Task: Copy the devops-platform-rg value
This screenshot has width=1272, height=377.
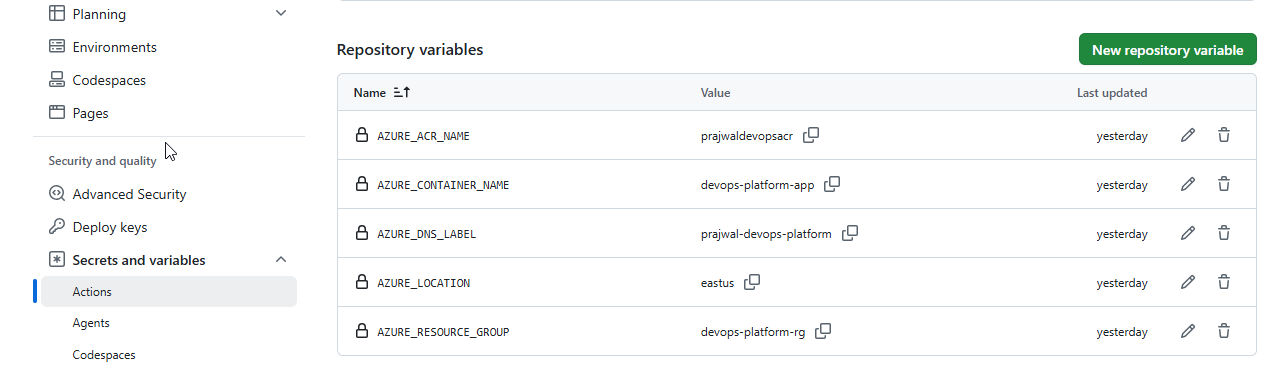Action: click(x=824, y=331)
